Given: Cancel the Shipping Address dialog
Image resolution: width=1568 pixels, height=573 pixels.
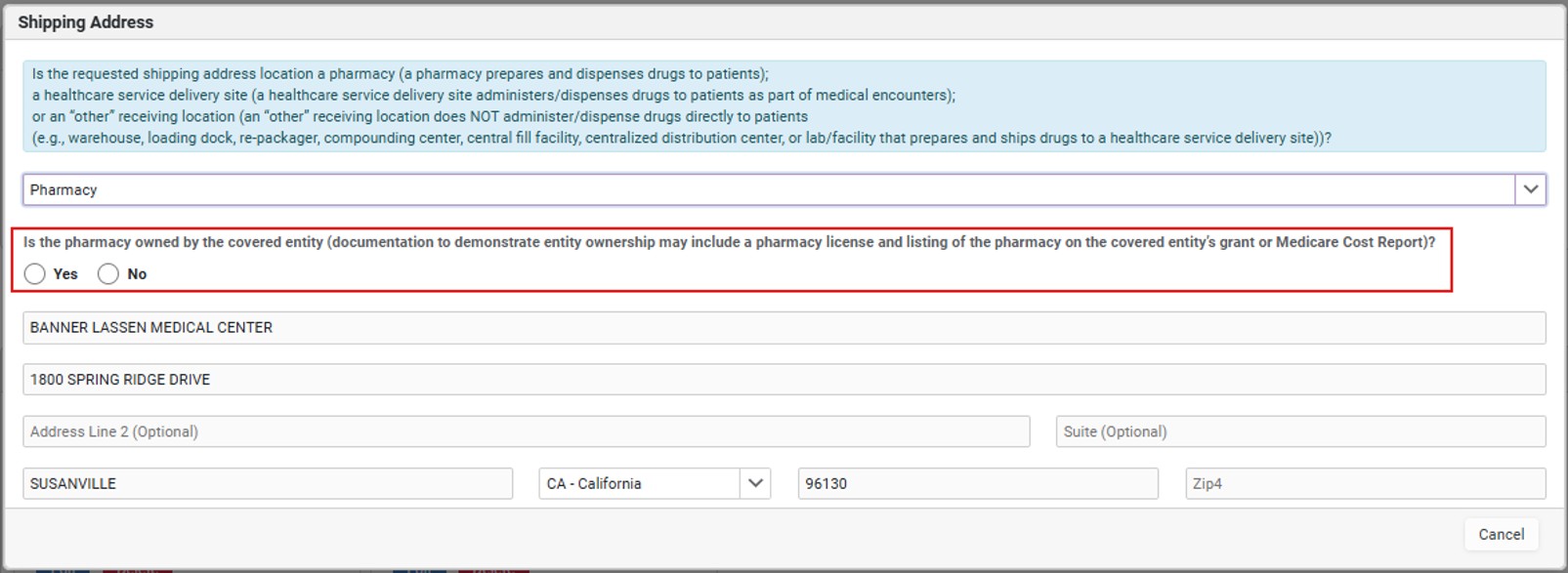Looking at the screenshot, I should click(x=1501, y=534).
